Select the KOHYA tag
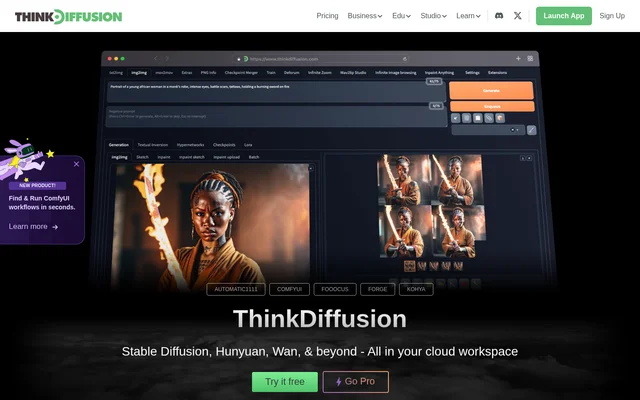 (x=416, y=289)
